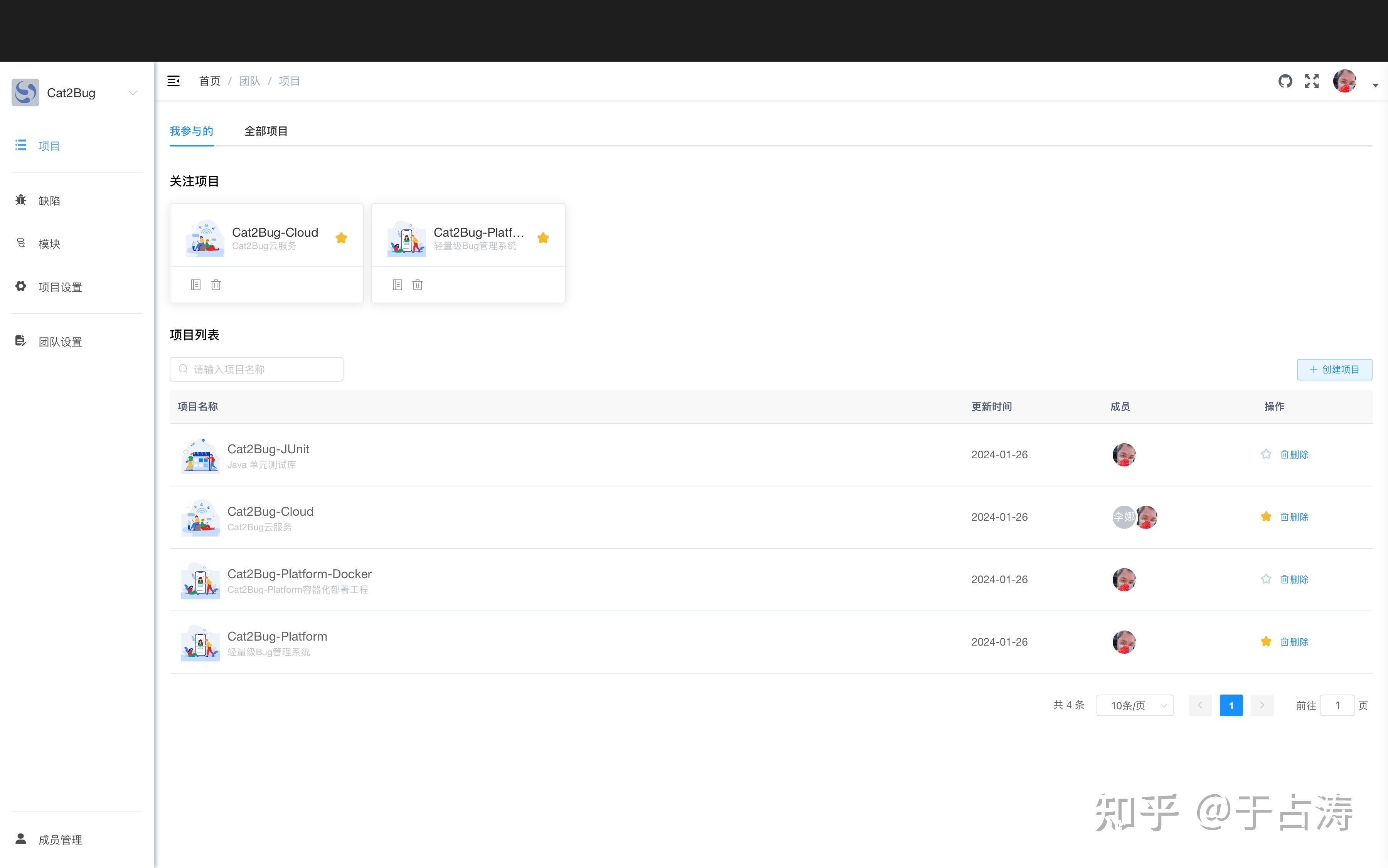Click trash icon on Cat2Bug-Platf... card
Screen dimensions: 1388x868
pyautogui.click(x=418, y=285)
